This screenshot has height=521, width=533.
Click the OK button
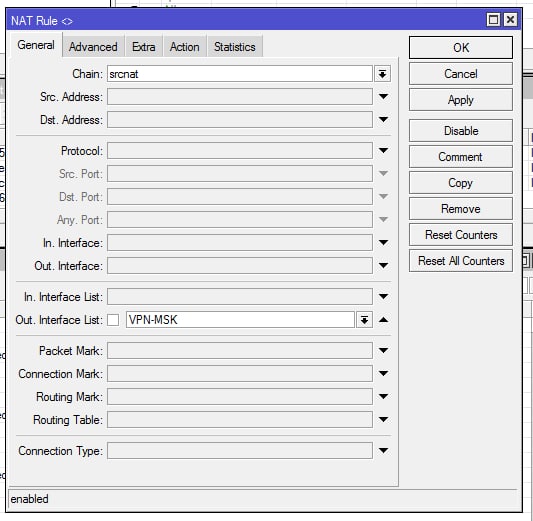click(461, 48)
